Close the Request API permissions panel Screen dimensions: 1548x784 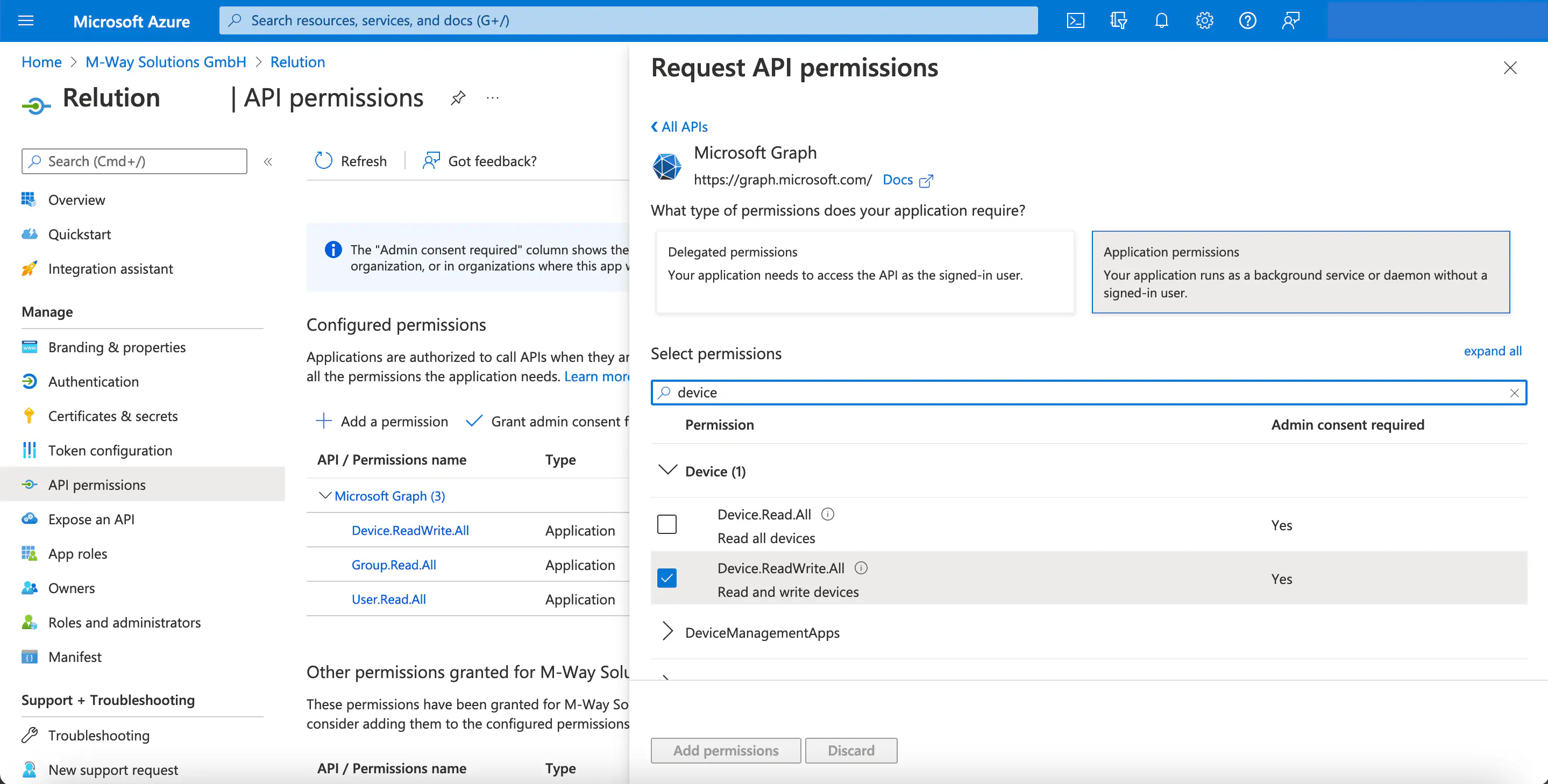coord(1510,68)
